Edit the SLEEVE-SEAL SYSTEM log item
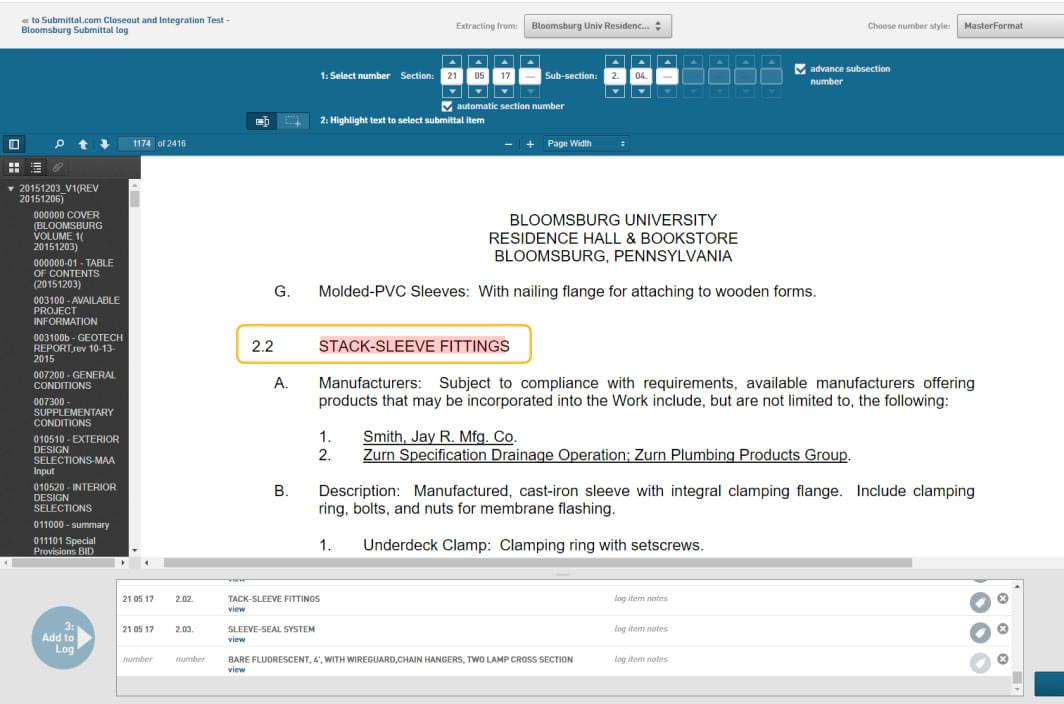 980,632
